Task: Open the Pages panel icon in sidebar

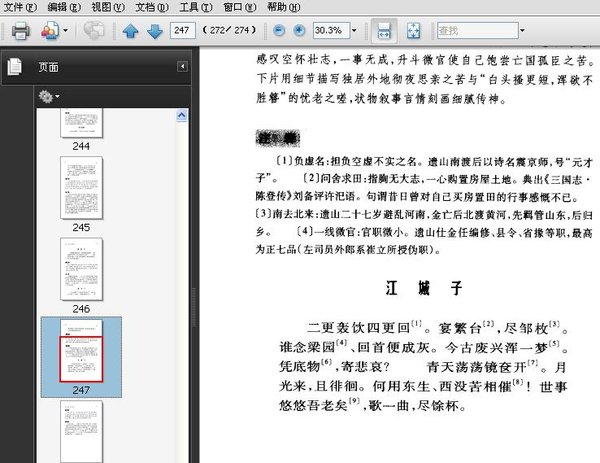Action: point(14,67)
